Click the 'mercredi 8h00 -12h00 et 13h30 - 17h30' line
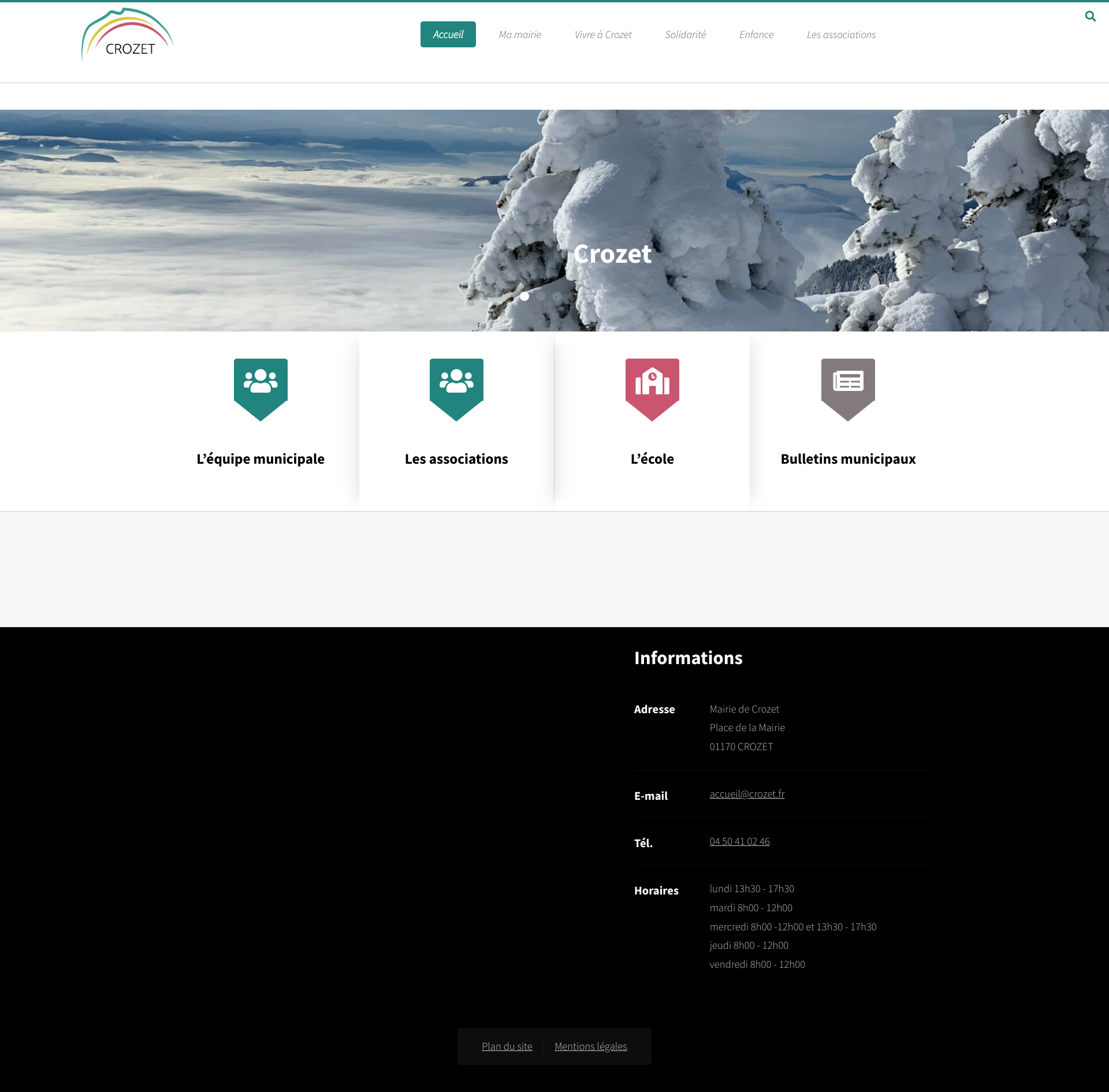The image size is (1109, 1092). 792,927
